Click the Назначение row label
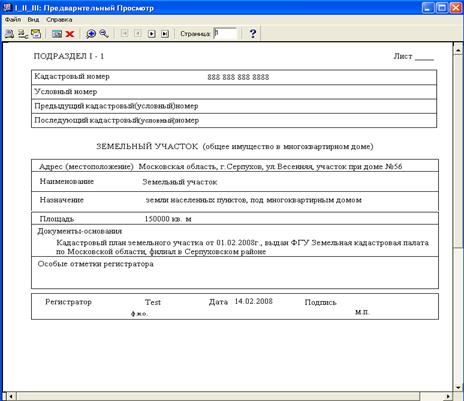This screenshot has width=464, height=401. coord(62,200)
